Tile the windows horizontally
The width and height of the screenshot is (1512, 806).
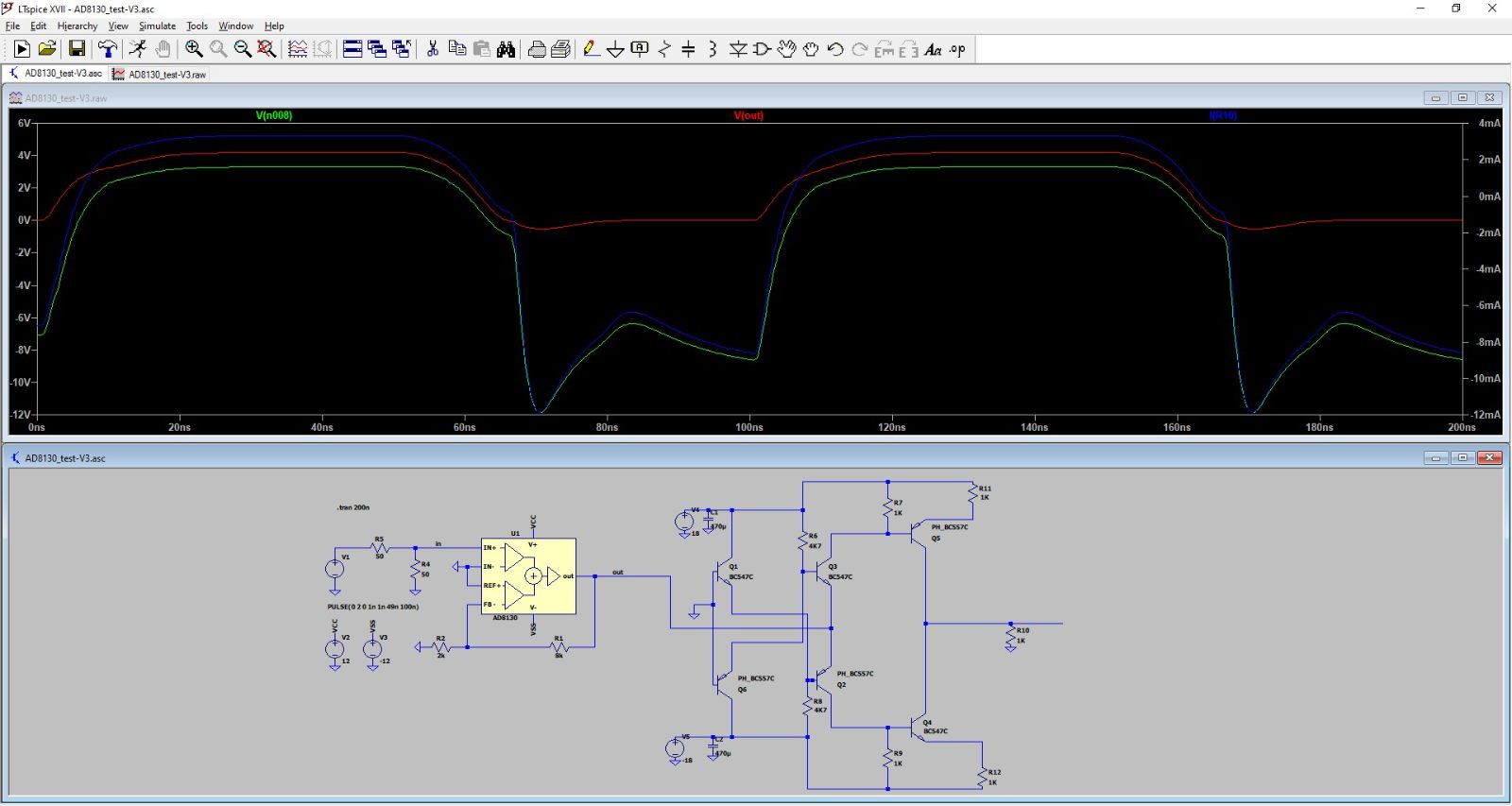point(352,49)
